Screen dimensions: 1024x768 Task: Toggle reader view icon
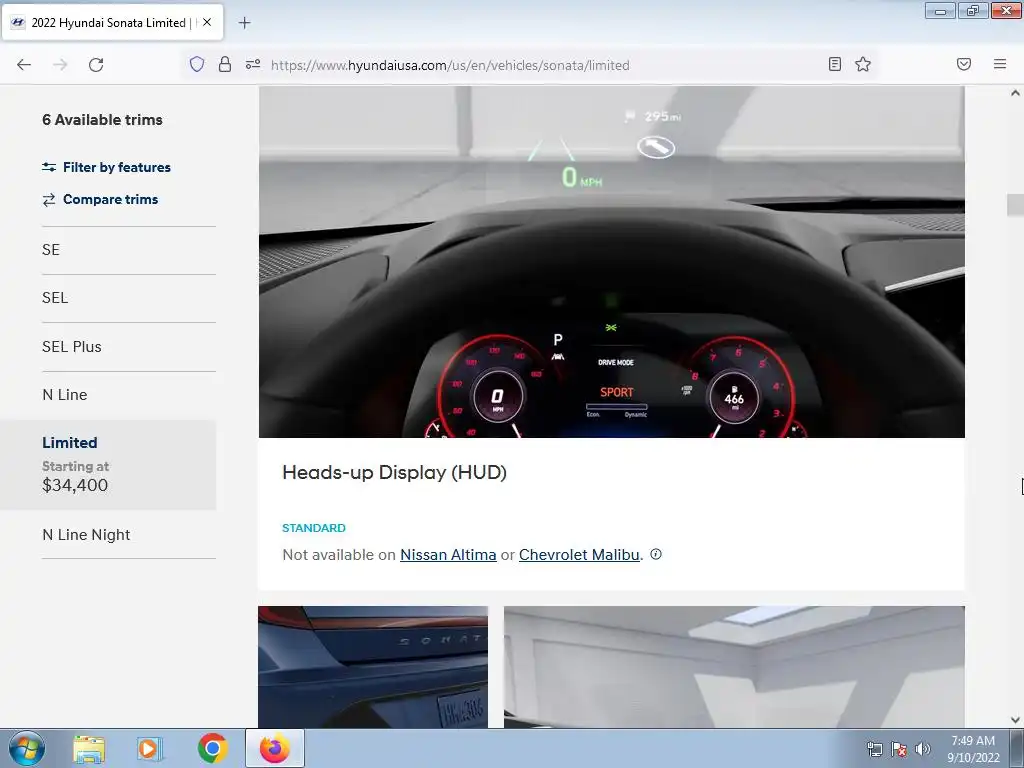835,64
